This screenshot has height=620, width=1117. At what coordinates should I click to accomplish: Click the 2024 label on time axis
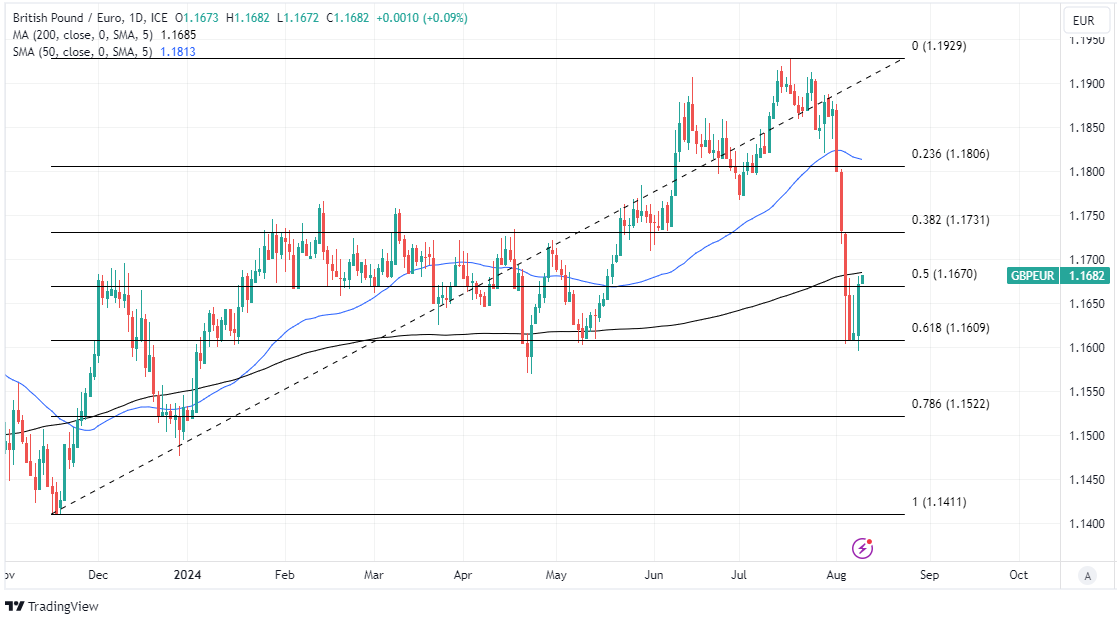(x=187, y=575)
